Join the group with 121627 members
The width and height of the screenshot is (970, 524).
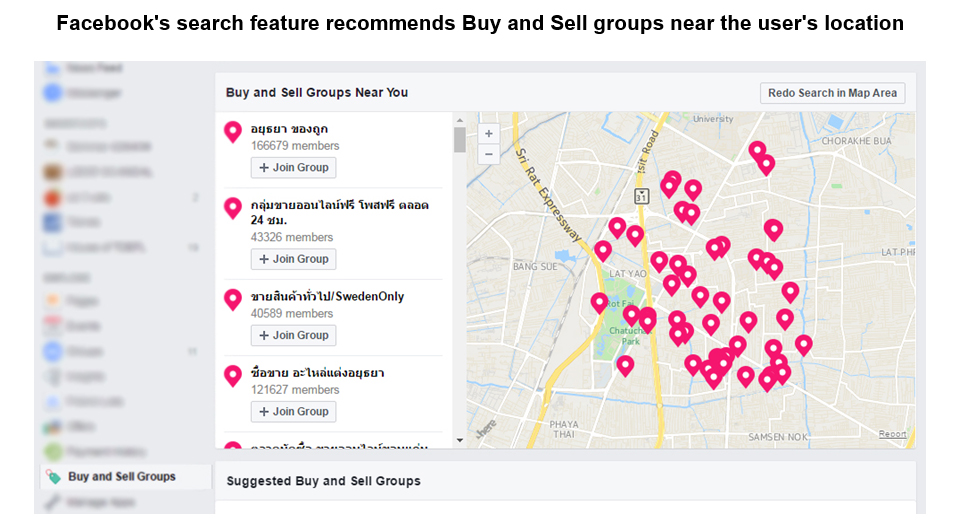(x=293, y=411)
